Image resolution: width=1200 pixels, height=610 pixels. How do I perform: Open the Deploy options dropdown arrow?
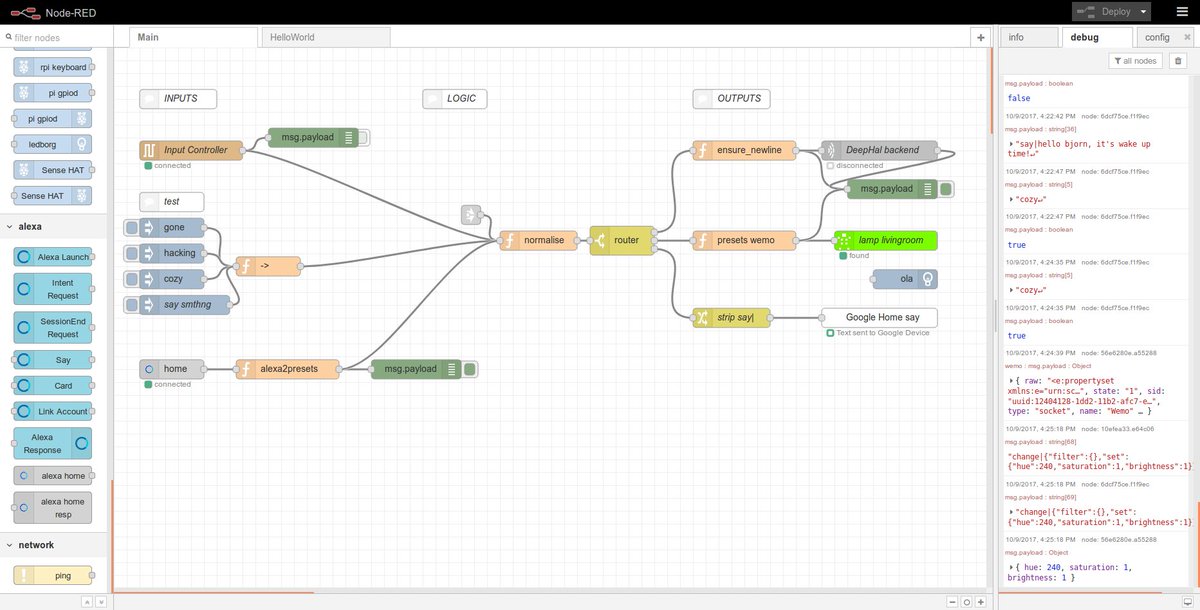[x=1142, y=12]
